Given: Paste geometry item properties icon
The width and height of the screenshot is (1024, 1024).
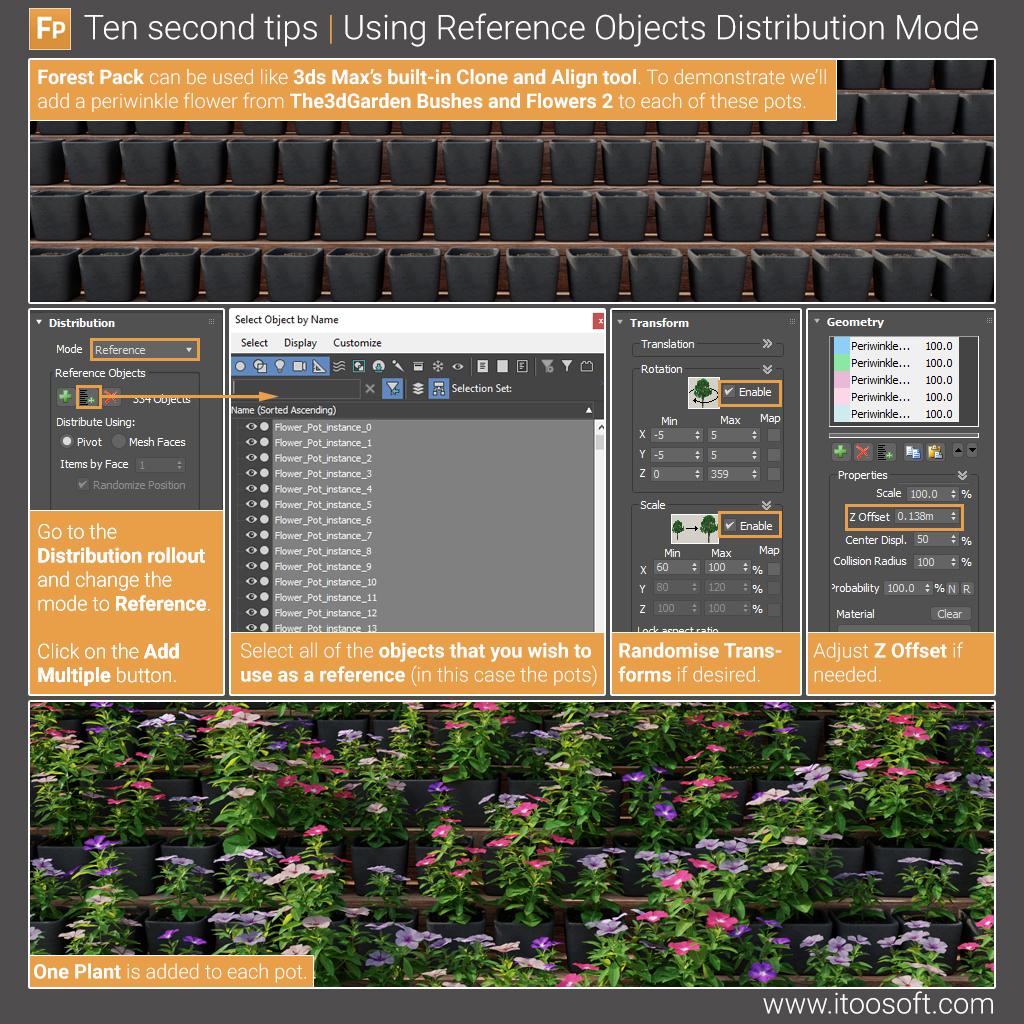Looking at the screenshot, I should pos(935,451).
